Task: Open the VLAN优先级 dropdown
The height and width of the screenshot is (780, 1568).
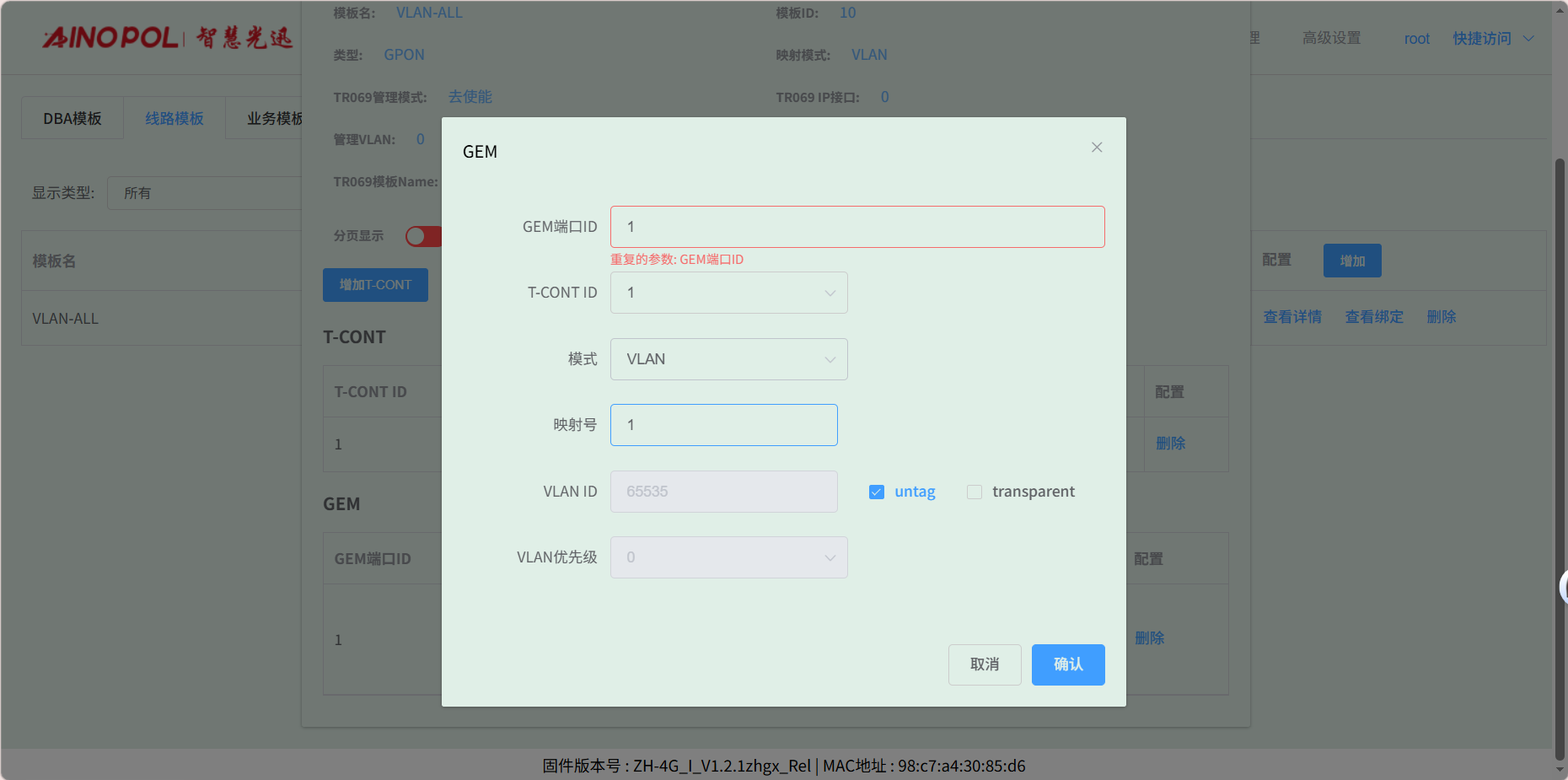Action: click(x=728, y=557)
